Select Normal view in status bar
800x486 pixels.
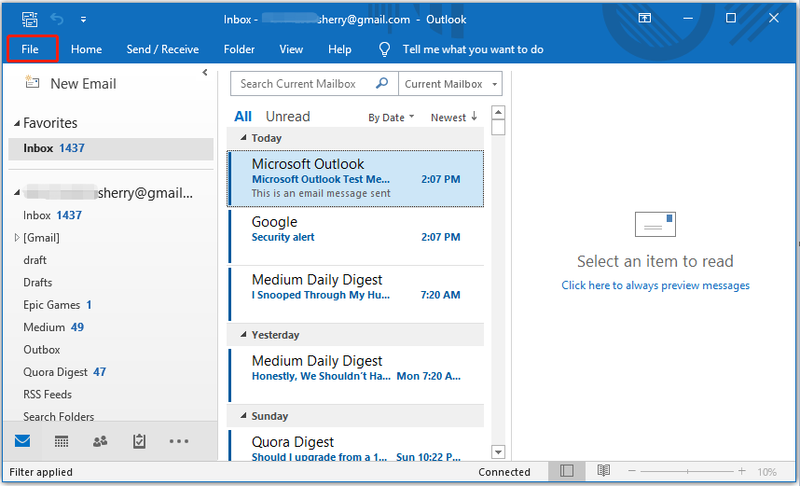(566, 471)
